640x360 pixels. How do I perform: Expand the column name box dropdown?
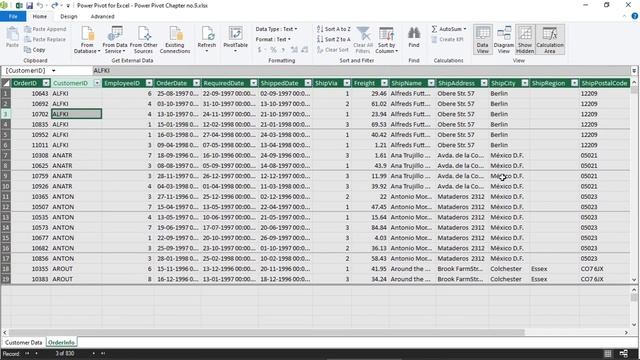point(53,71)
